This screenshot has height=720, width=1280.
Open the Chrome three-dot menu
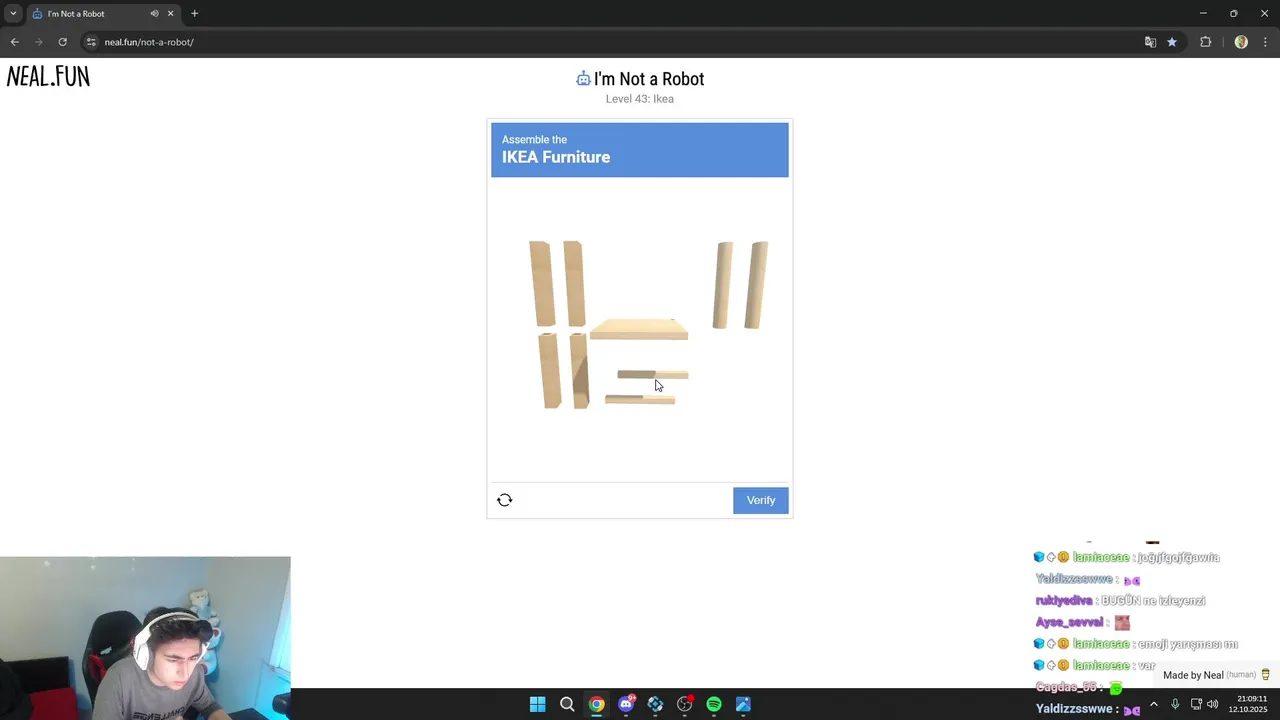click(1266, 42)
